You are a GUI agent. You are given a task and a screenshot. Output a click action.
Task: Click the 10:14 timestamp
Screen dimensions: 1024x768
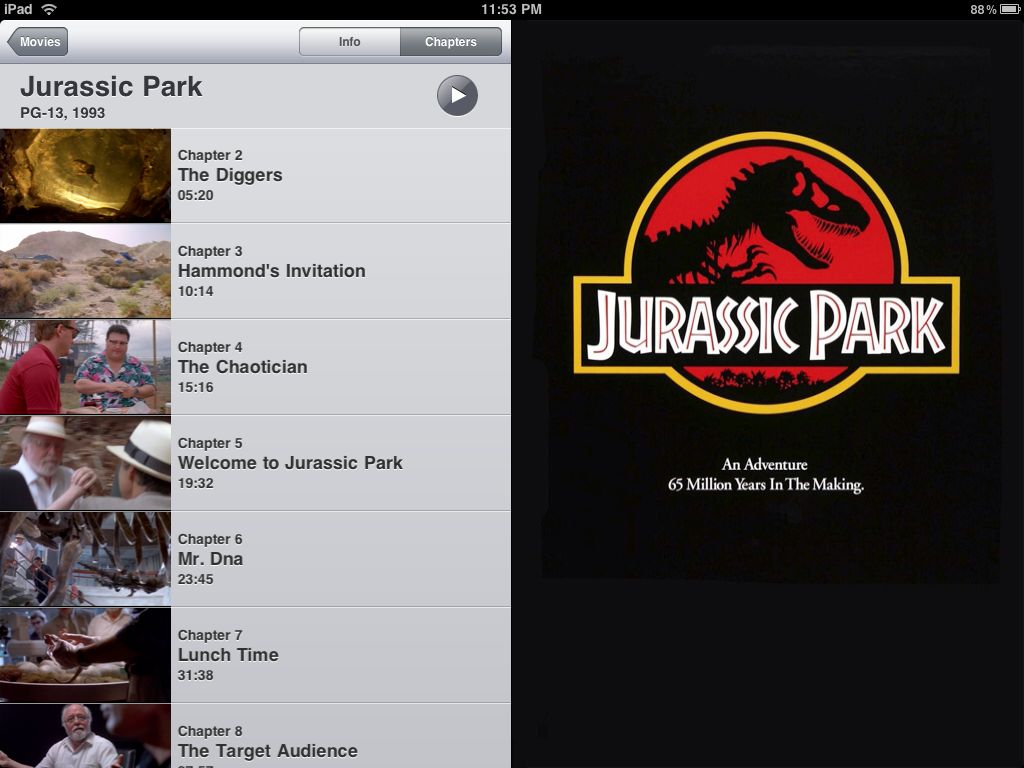(195, 291)
